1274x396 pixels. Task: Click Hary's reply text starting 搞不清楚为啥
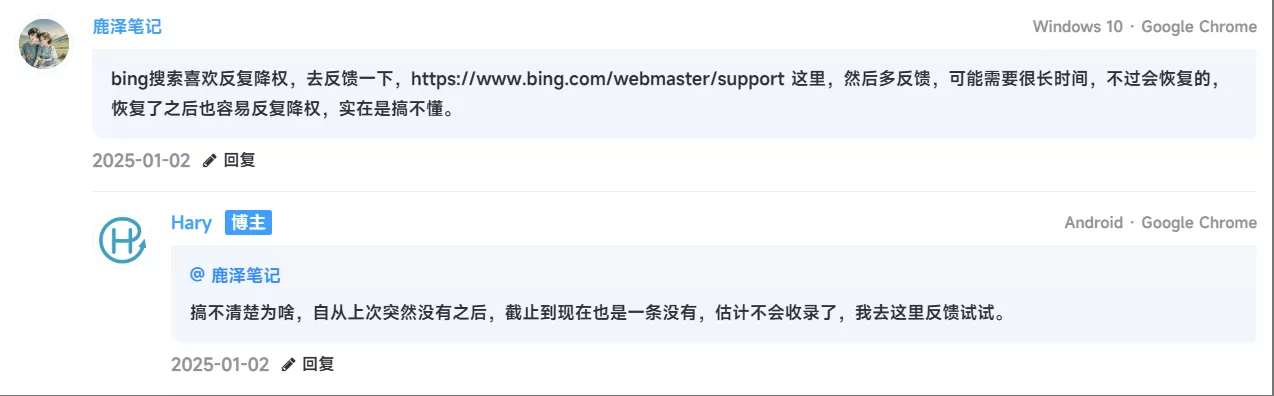coord(597,312)
